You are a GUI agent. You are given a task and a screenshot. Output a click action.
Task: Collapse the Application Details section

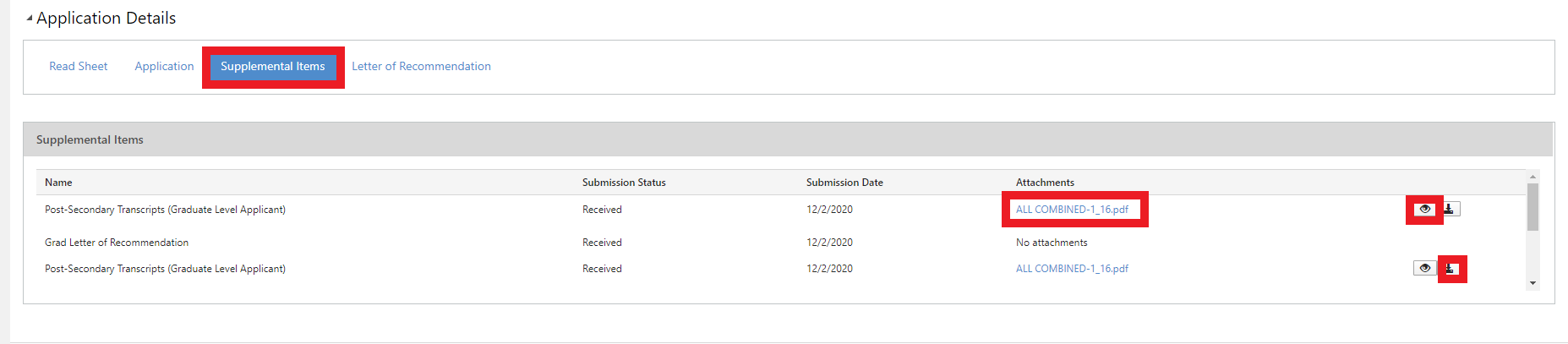[30, 19]
